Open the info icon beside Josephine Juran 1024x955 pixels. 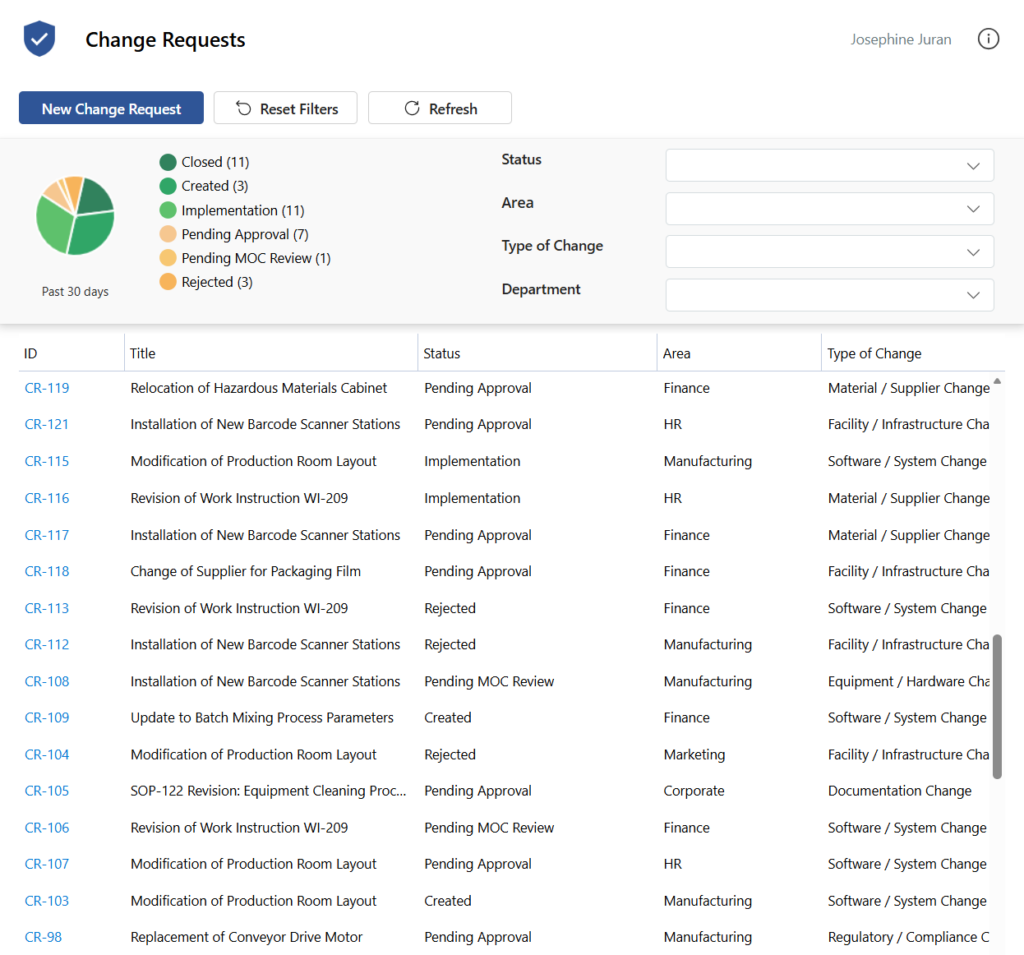point(988,39)
